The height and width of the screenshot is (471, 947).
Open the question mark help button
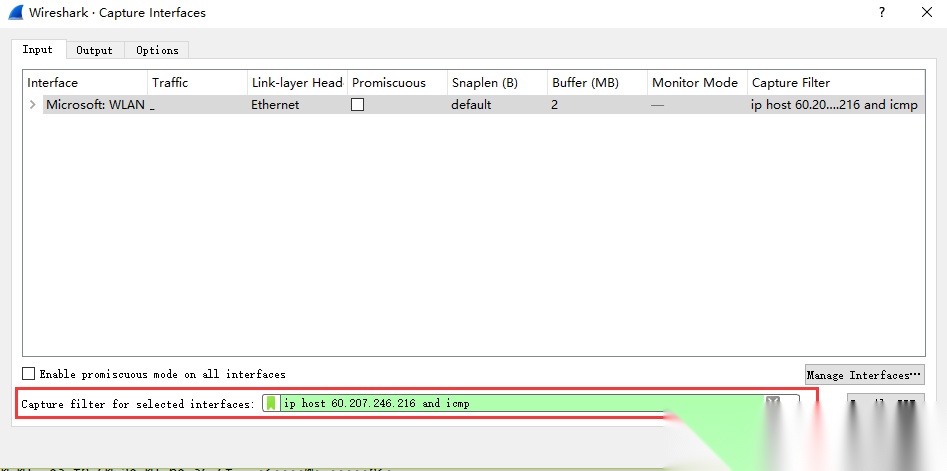point(882,12)
